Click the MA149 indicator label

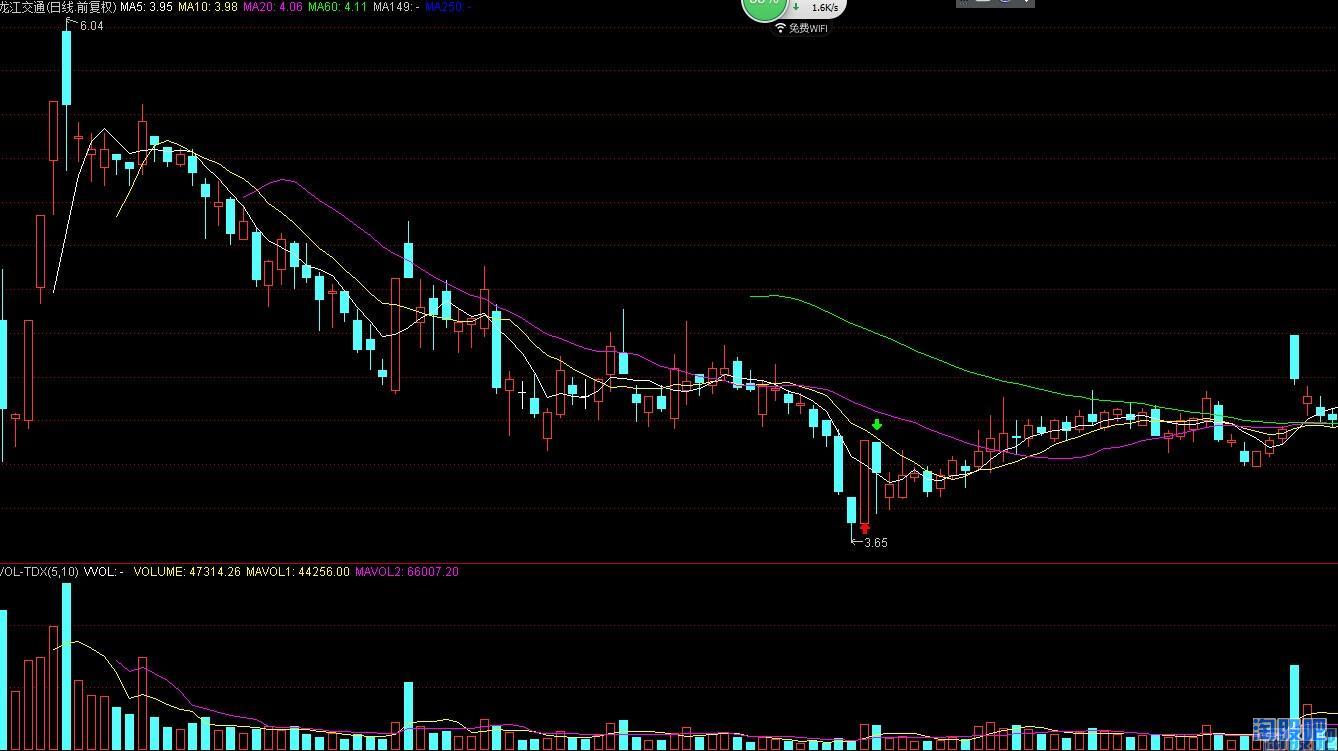[x=396, y=7]
